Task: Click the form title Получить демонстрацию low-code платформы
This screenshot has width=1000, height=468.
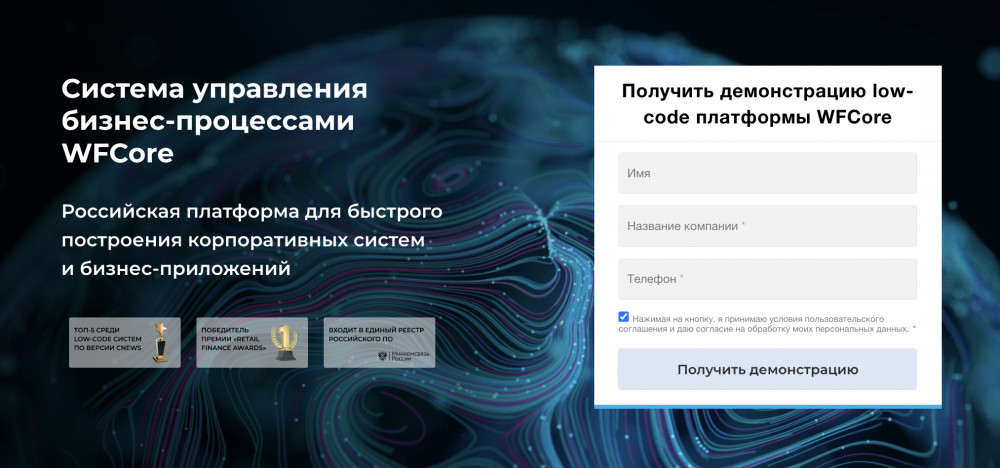Action: point(767,104)
